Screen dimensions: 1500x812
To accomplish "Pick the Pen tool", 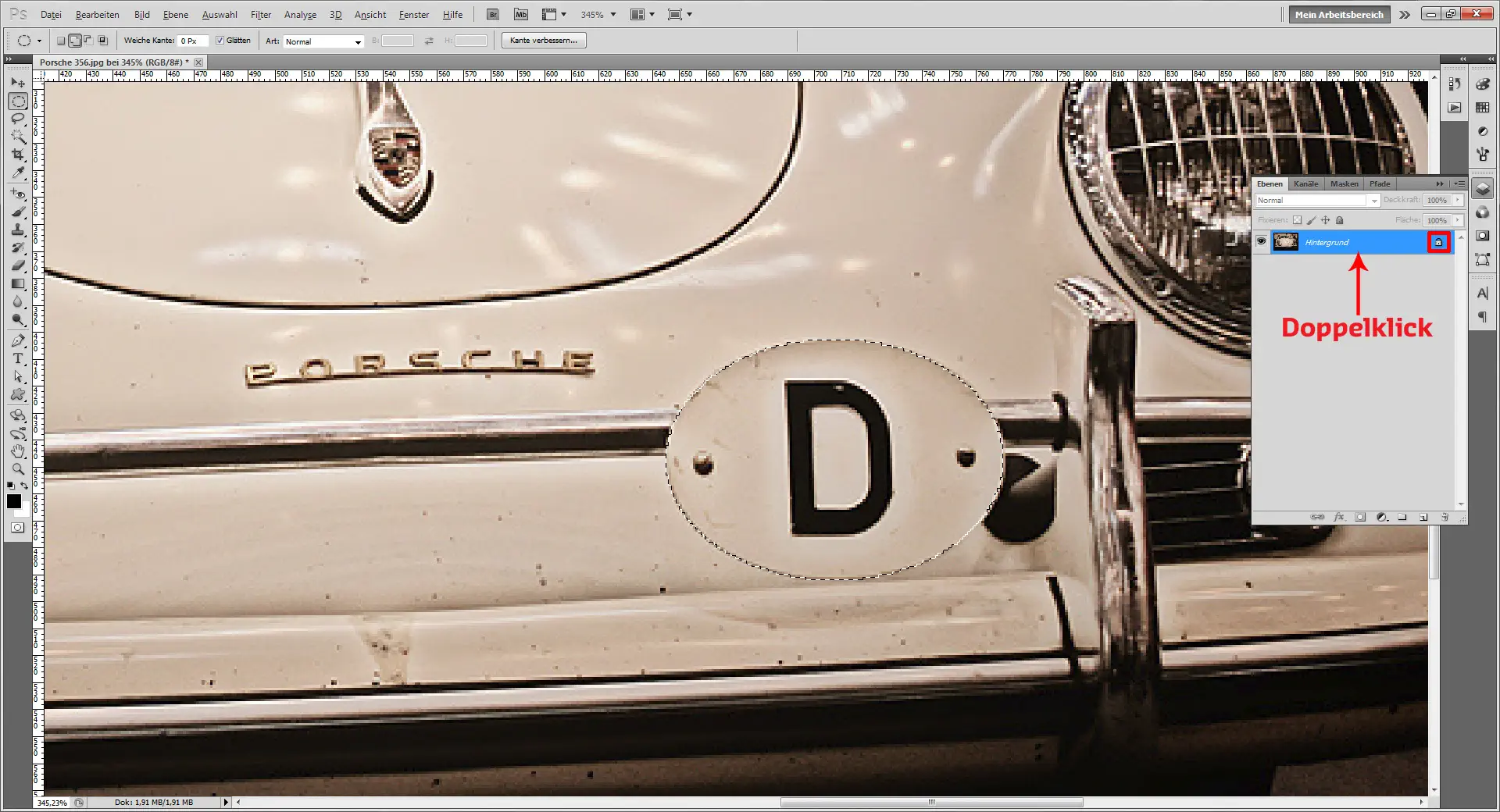I will pos(19,340).
